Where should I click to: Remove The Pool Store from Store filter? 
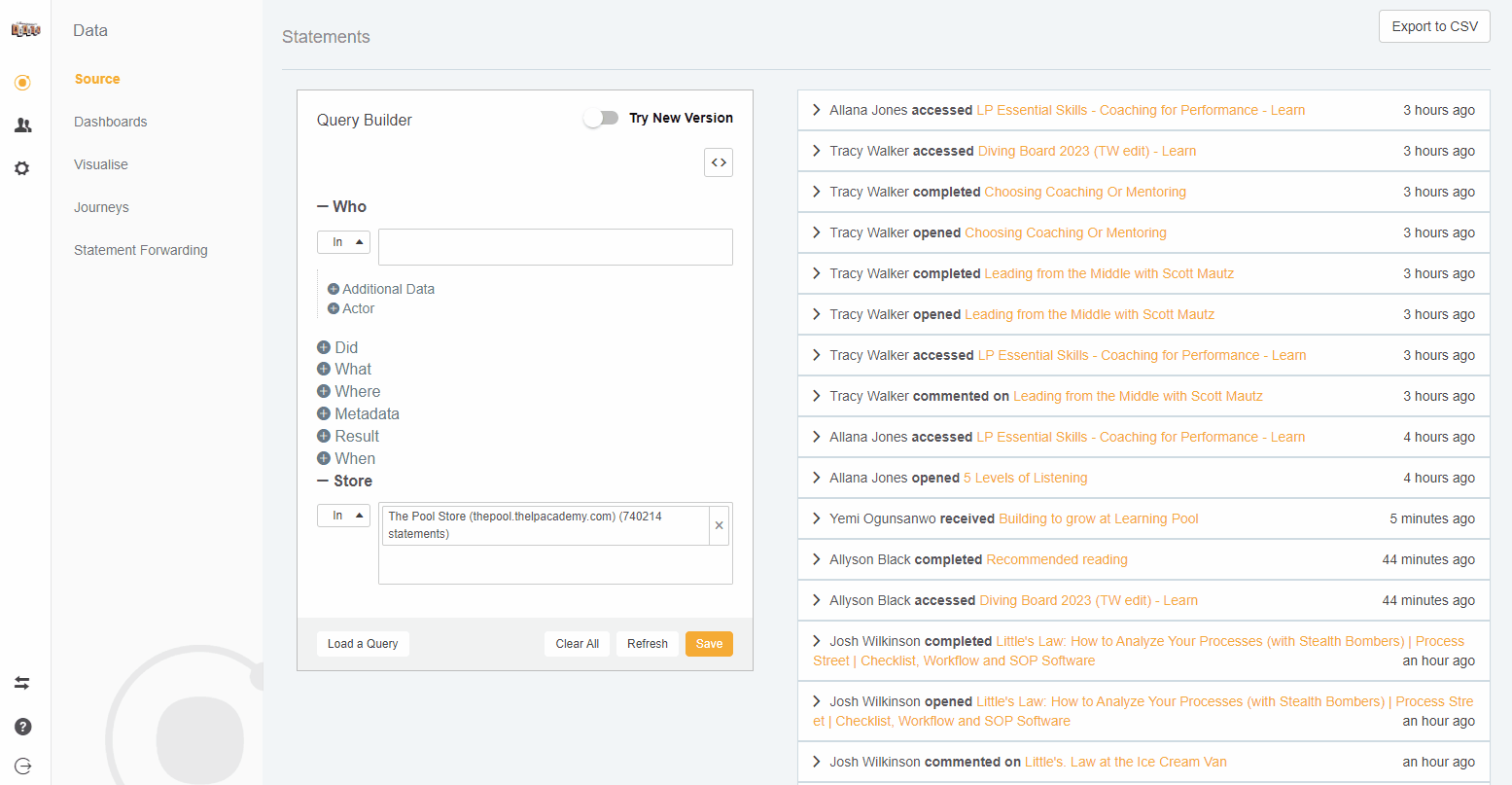click(720, 525)
